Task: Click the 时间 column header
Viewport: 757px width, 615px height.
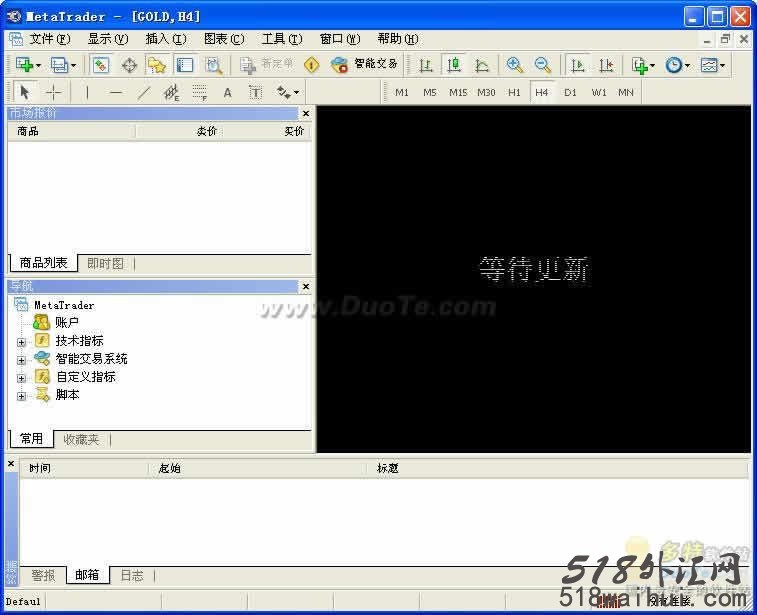Action: tap(84, 468)
